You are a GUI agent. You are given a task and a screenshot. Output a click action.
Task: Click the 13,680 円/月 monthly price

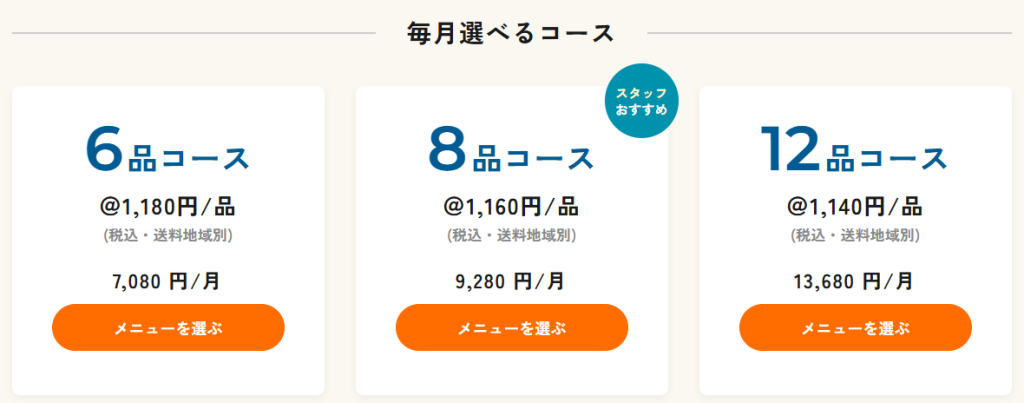854,282
